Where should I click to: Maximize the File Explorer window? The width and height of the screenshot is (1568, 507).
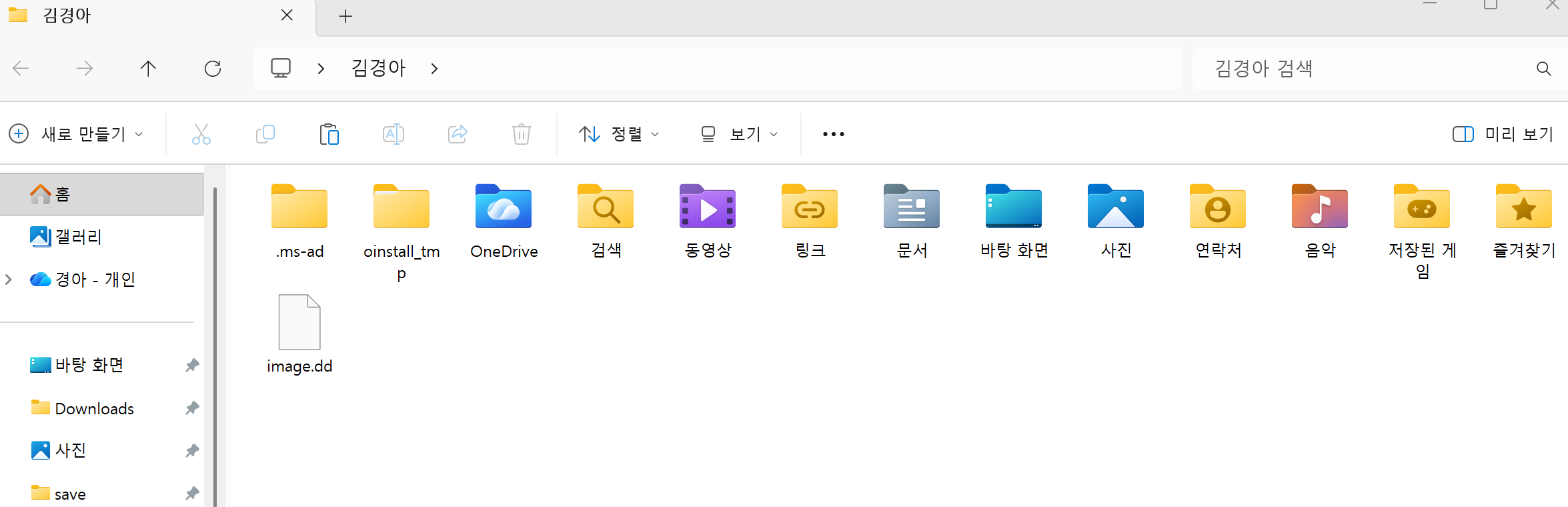(1491, 4)
